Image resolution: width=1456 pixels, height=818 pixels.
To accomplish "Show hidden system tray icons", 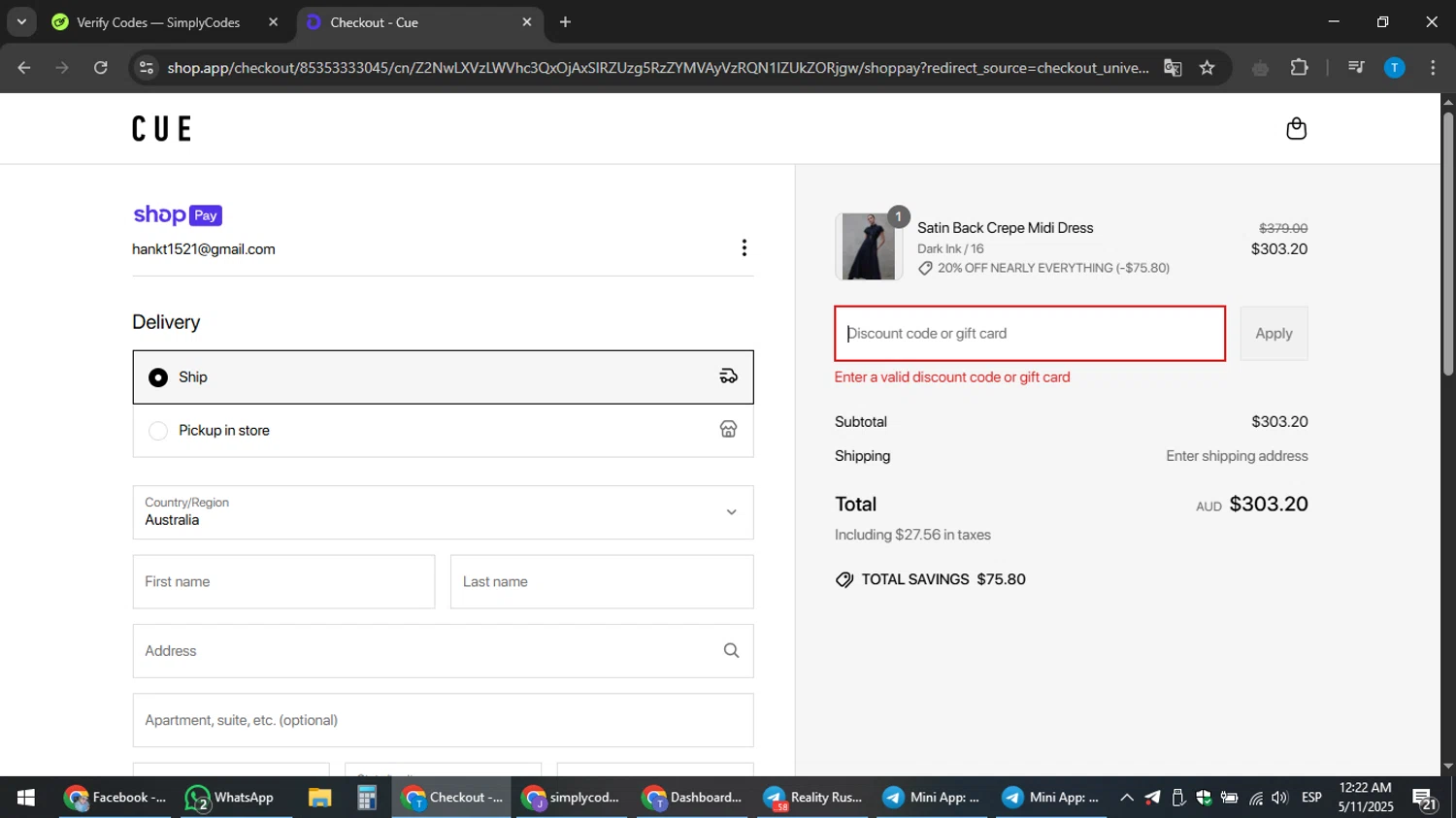I will [x=1126, y=798].
